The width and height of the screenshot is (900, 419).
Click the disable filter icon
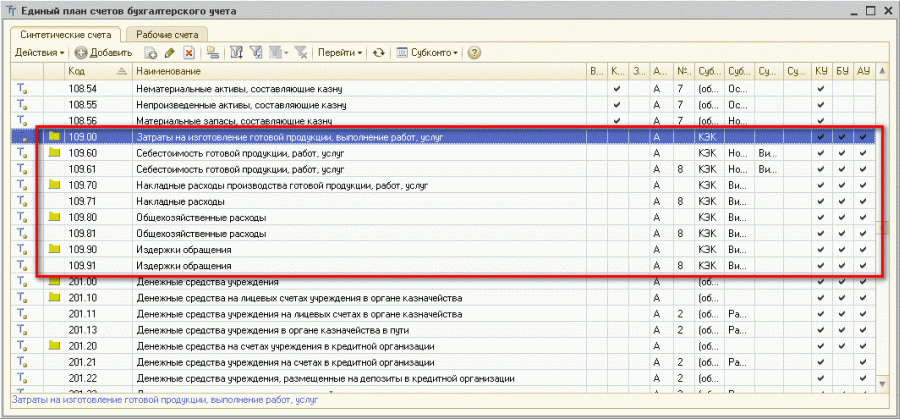point(301,52)
